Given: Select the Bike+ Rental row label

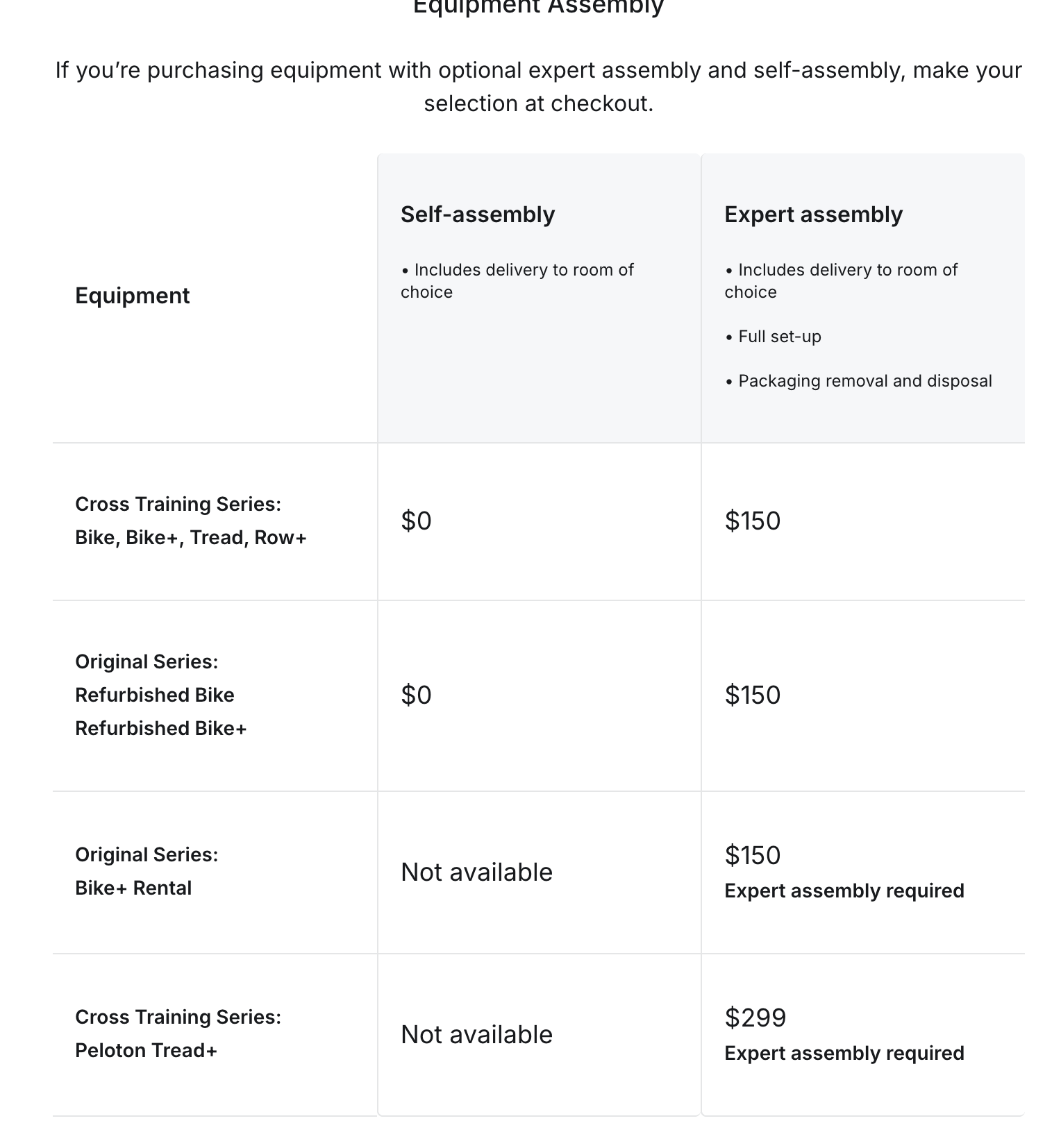Looking at the screenshot, I should click(x=133, y=888).
